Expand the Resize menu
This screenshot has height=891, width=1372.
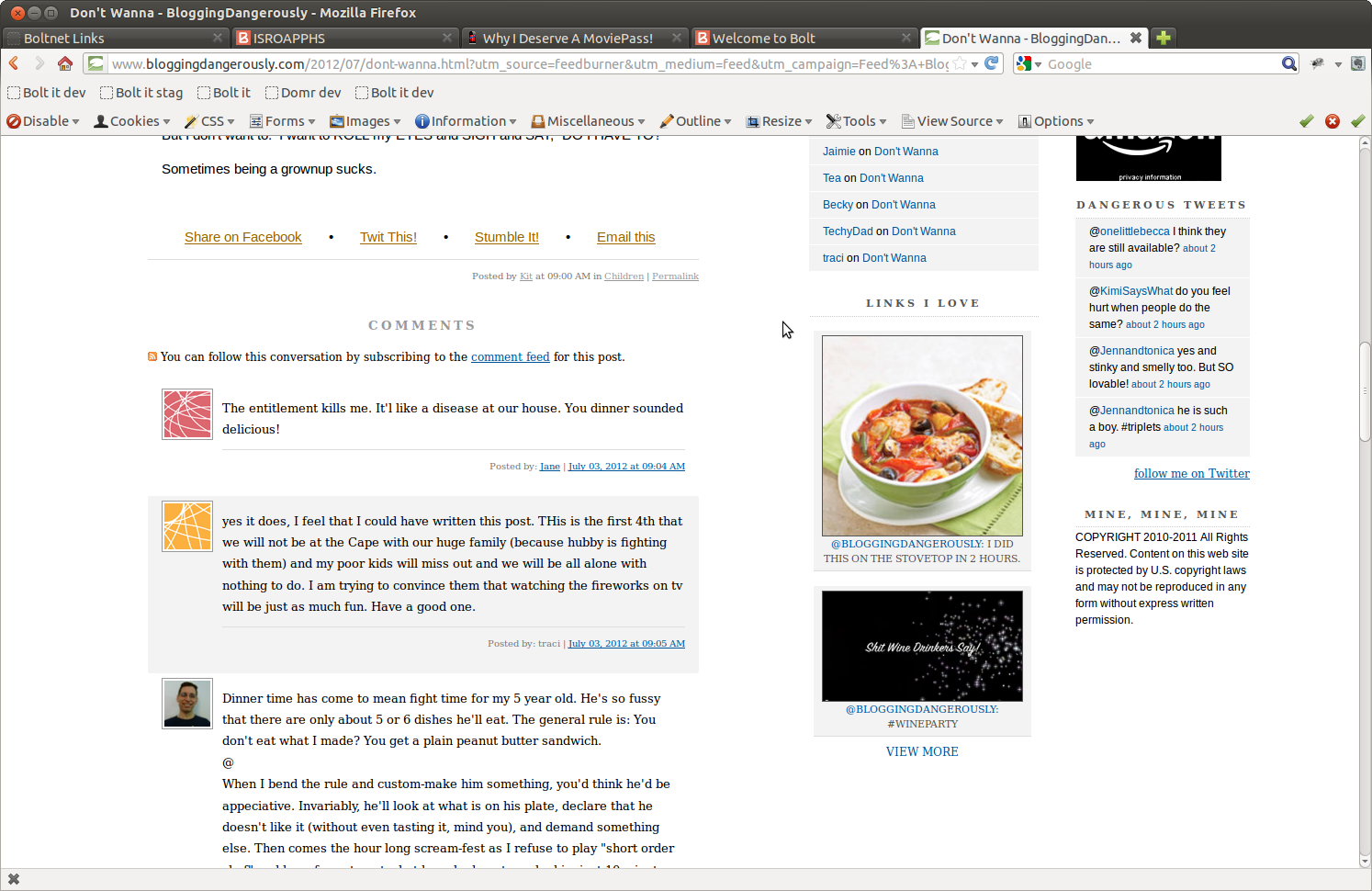[779, 121]
